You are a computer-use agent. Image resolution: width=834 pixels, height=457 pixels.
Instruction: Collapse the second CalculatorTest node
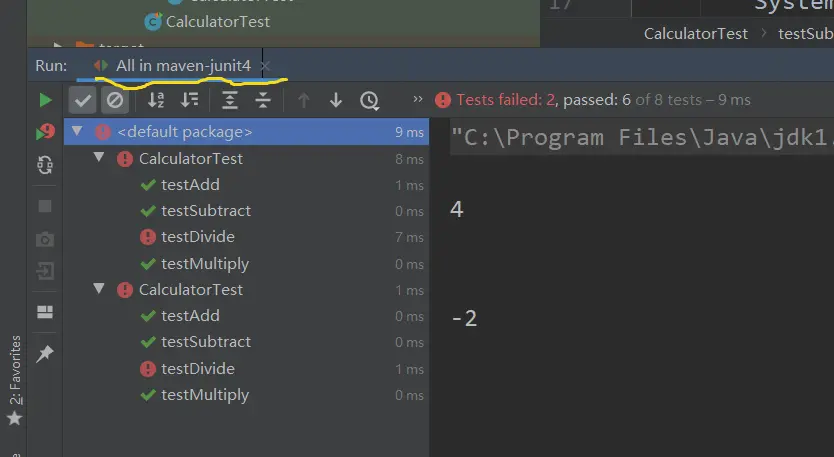click(99, 289)
